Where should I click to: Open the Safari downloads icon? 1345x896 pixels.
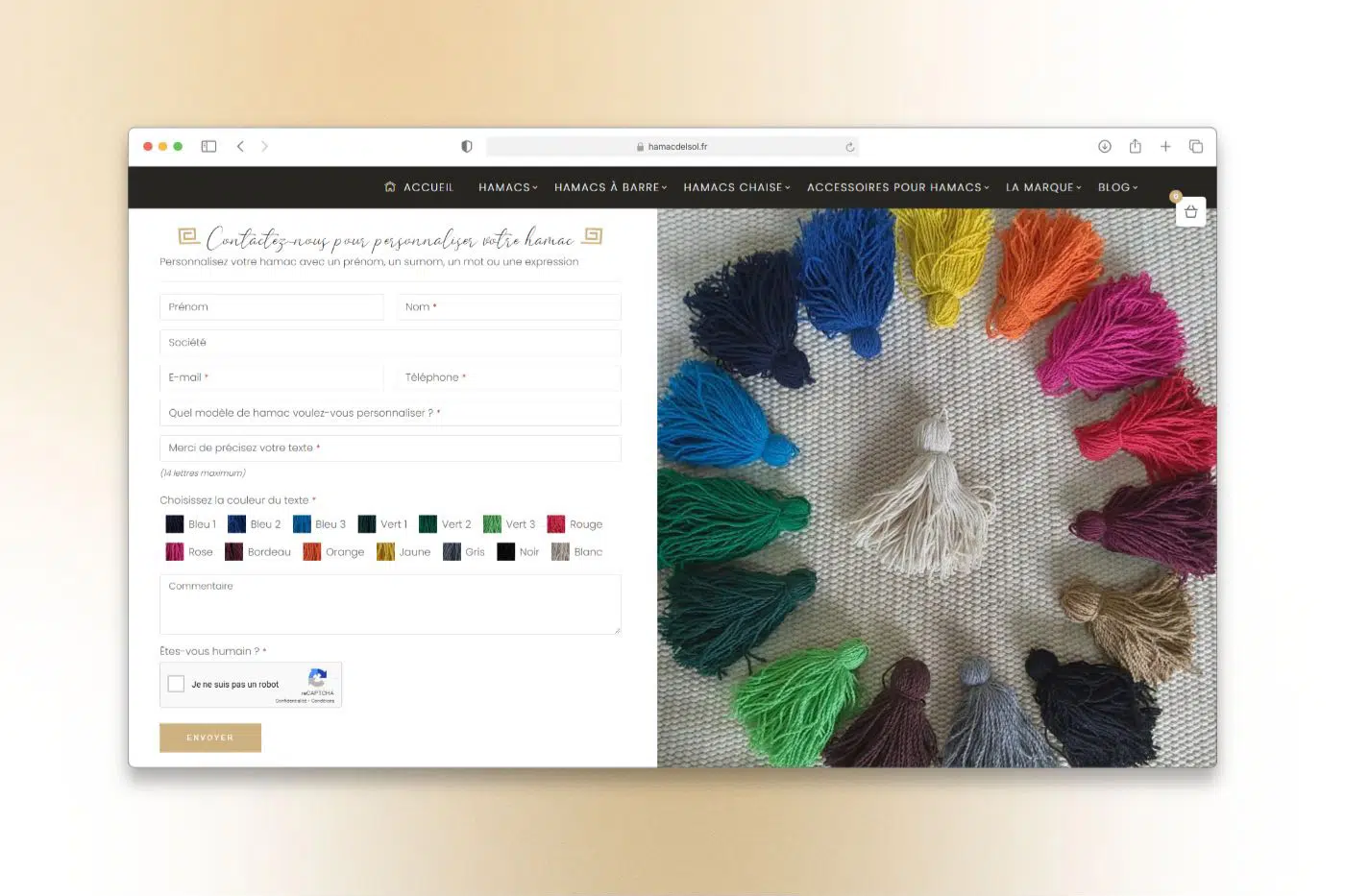[x=1105, y=147]
